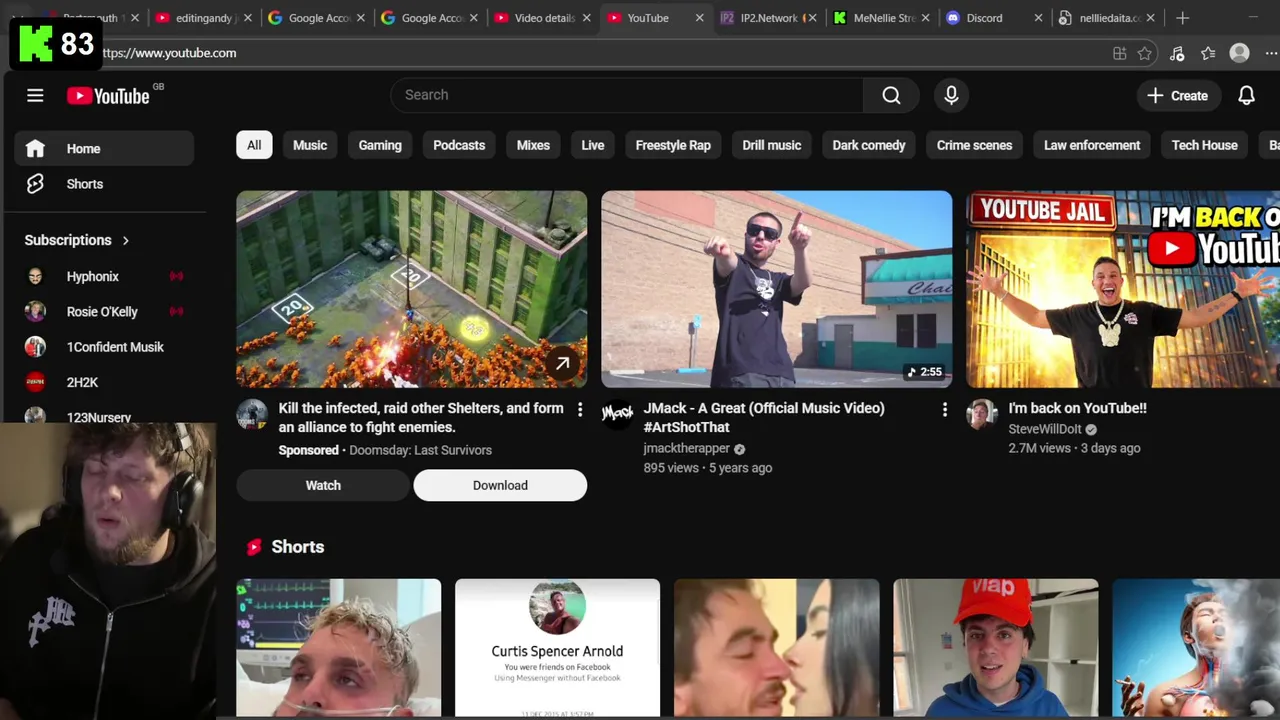This screenshot has height=720, width=1280.
Task: Switch to the Video details browser tab
Action: point(544,18)
